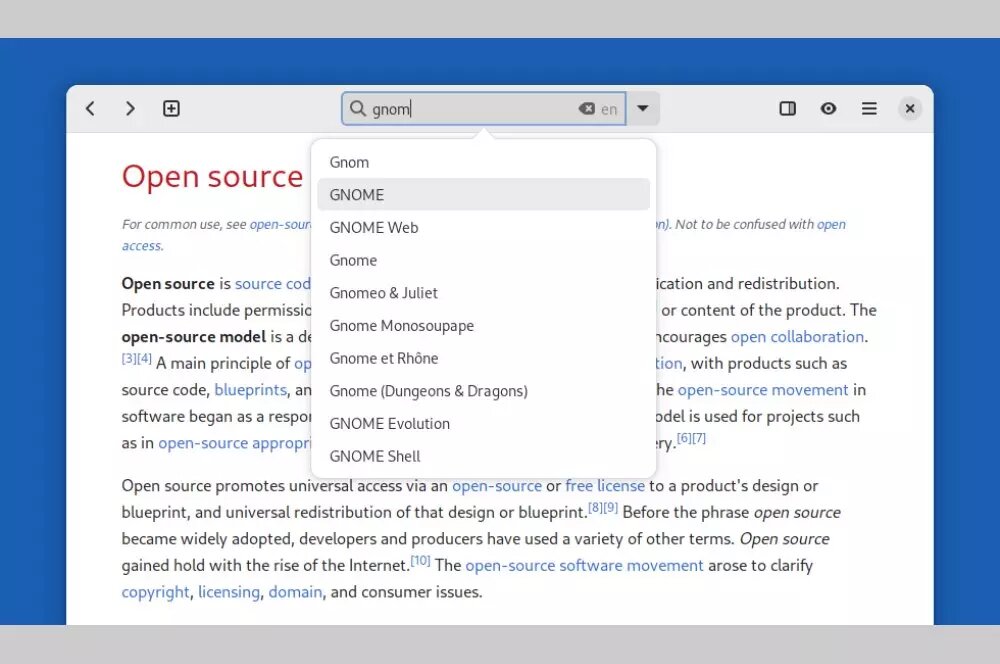1000x664 pixels.
Task: Follow the 'licensing' link
Action: (229, 593)
